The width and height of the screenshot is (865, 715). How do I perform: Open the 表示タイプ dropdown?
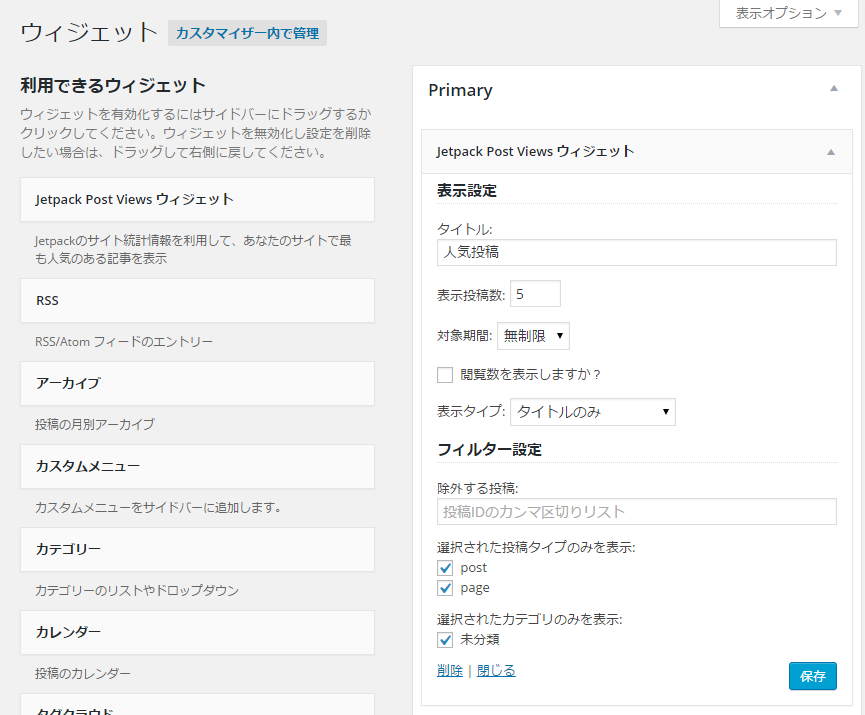[592, 411]
